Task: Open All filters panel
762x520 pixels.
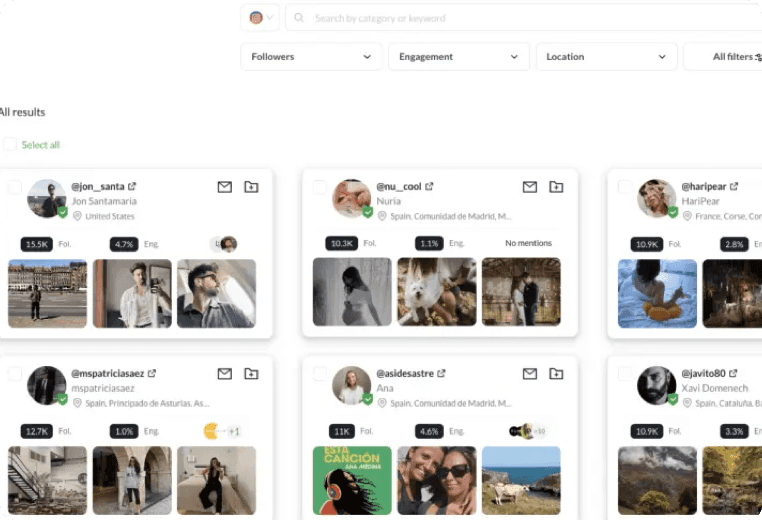Action: click(x=723, y=57)
